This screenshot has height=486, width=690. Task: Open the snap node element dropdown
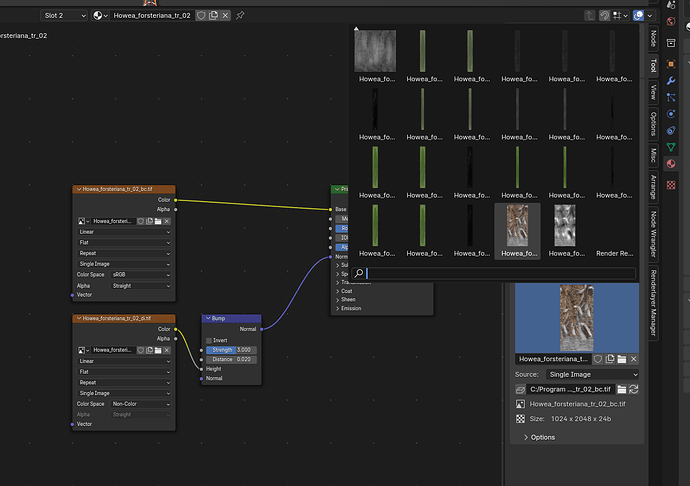point(620,15)
